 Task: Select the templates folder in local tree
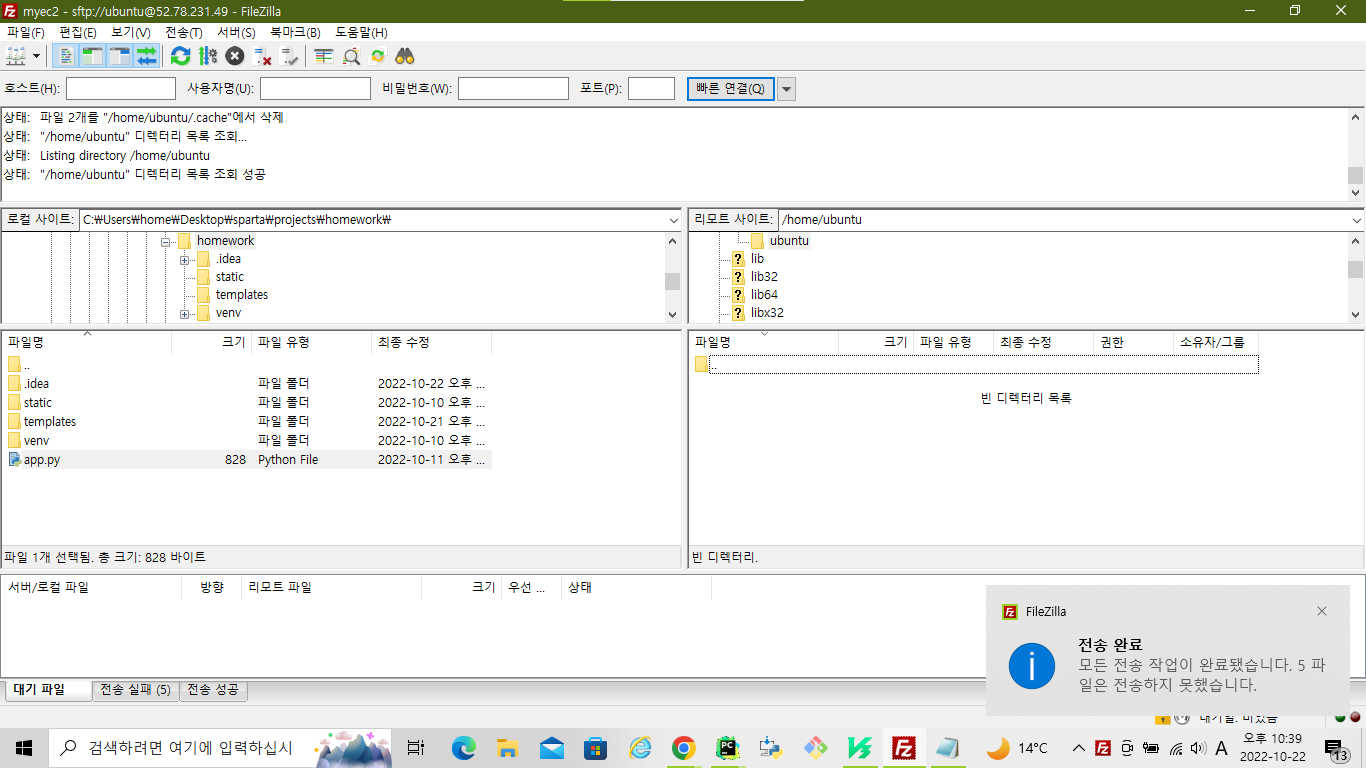(242, 295)
